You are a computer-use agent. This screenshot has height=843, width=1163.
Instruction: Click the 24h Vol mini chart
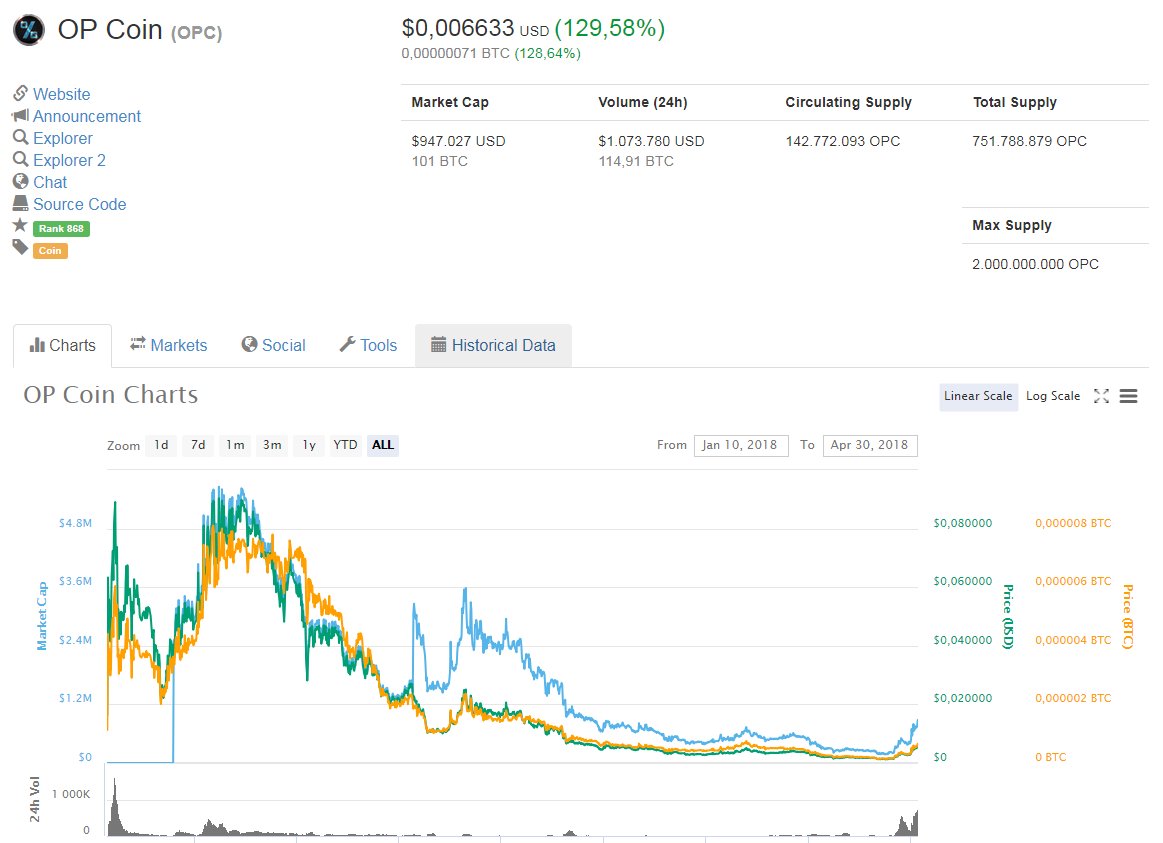(x=500, y=810)
